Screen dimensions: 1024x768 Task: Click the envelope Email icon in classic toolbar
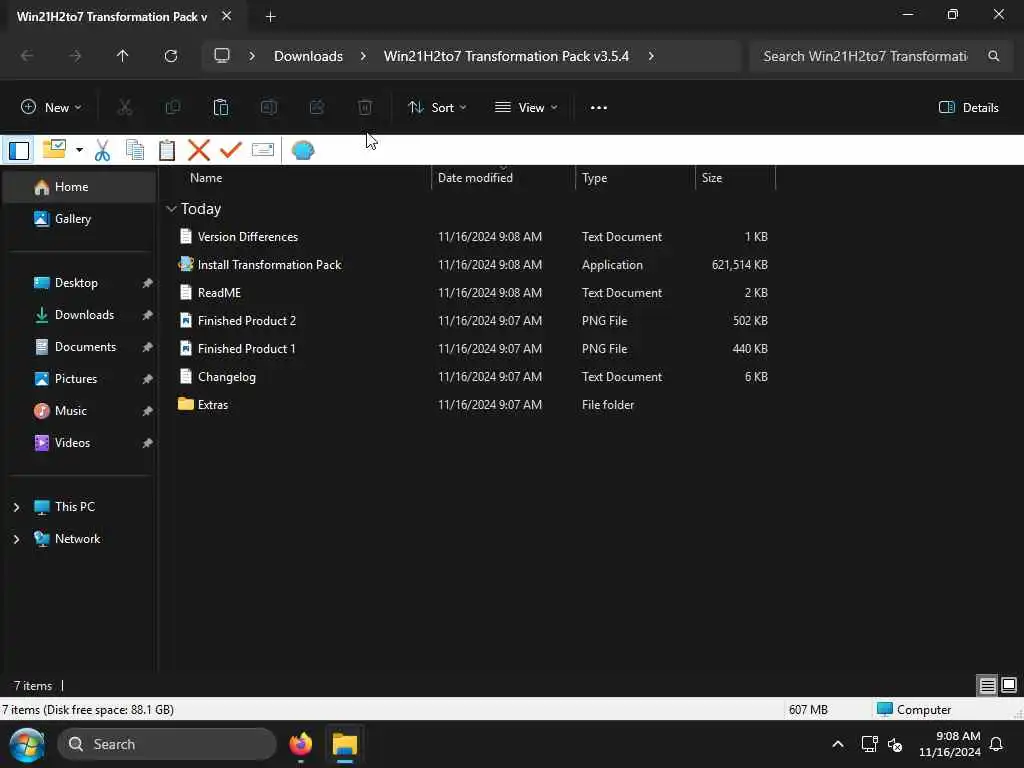click(263, 150)
